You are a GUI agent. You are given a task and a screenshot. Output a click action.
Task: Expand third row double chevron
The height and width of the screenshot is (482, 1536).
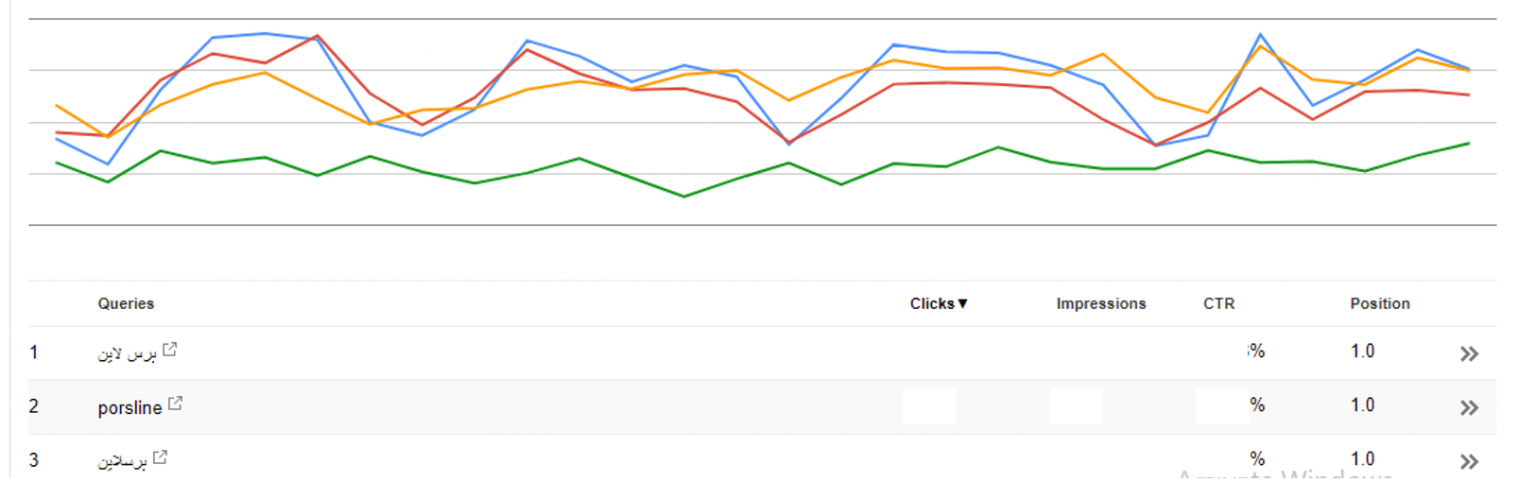coord(1469,461)
